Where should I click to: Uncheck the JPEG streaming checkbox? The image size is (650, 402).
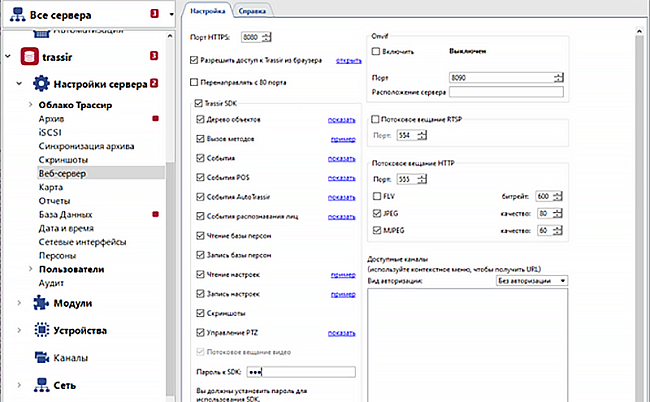[x=376, y=213]
